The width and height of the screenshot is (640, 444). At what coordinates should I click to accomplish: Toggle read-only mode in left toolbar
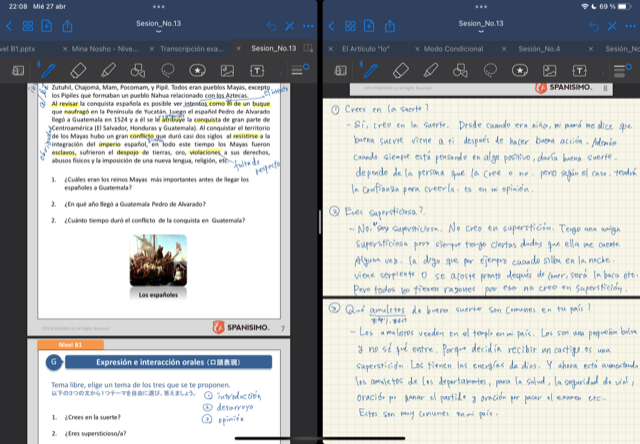[18, 70]
